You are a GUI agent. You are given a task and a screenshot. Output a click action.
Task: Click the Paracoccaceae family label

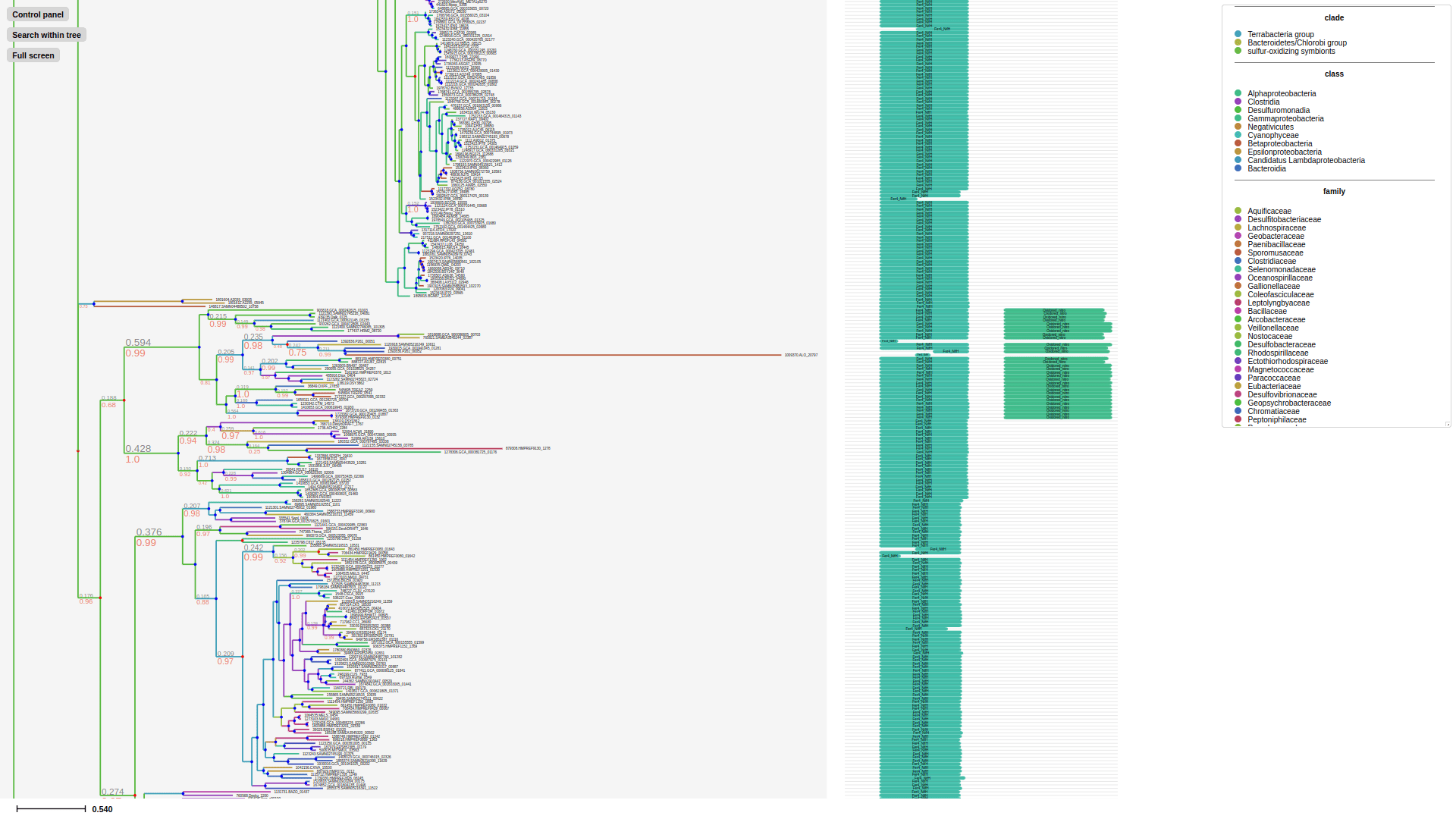click(x=1274, y=378)
